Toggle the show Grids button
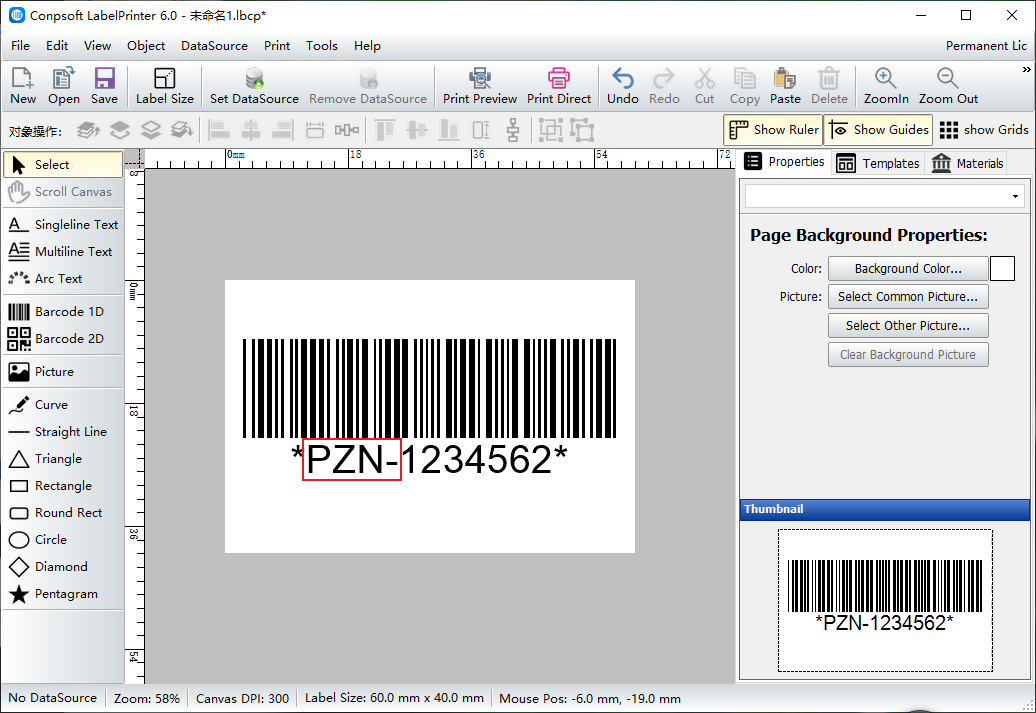This screenshot has height=713, width=1036. click(x=983, y=130)
